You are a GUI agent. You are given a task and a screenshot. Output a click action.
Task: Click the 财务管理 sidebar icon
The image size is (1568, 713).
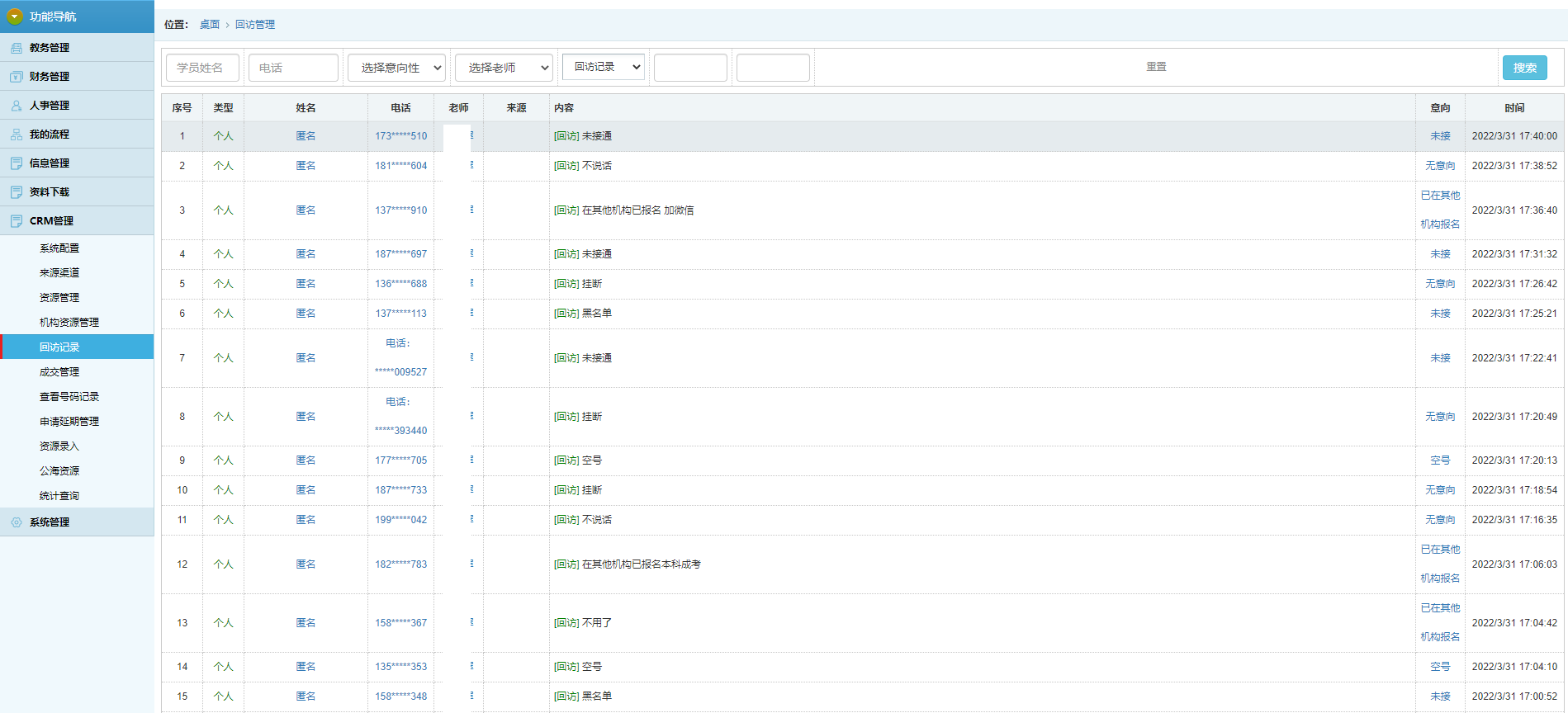[x=16, y=77]
